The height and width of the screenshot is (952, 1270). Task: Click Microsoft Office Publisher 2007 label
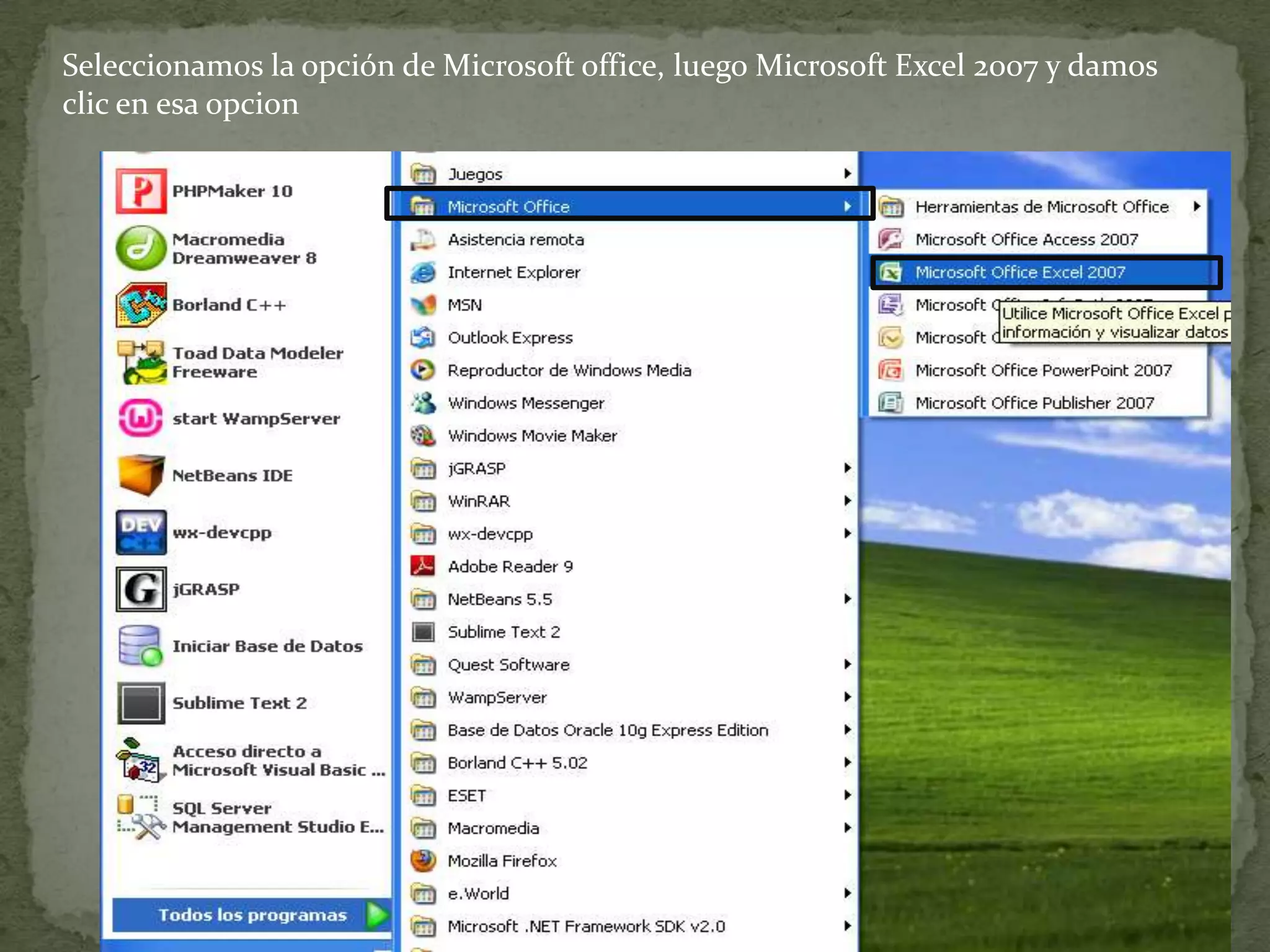tap(1035, 403)
